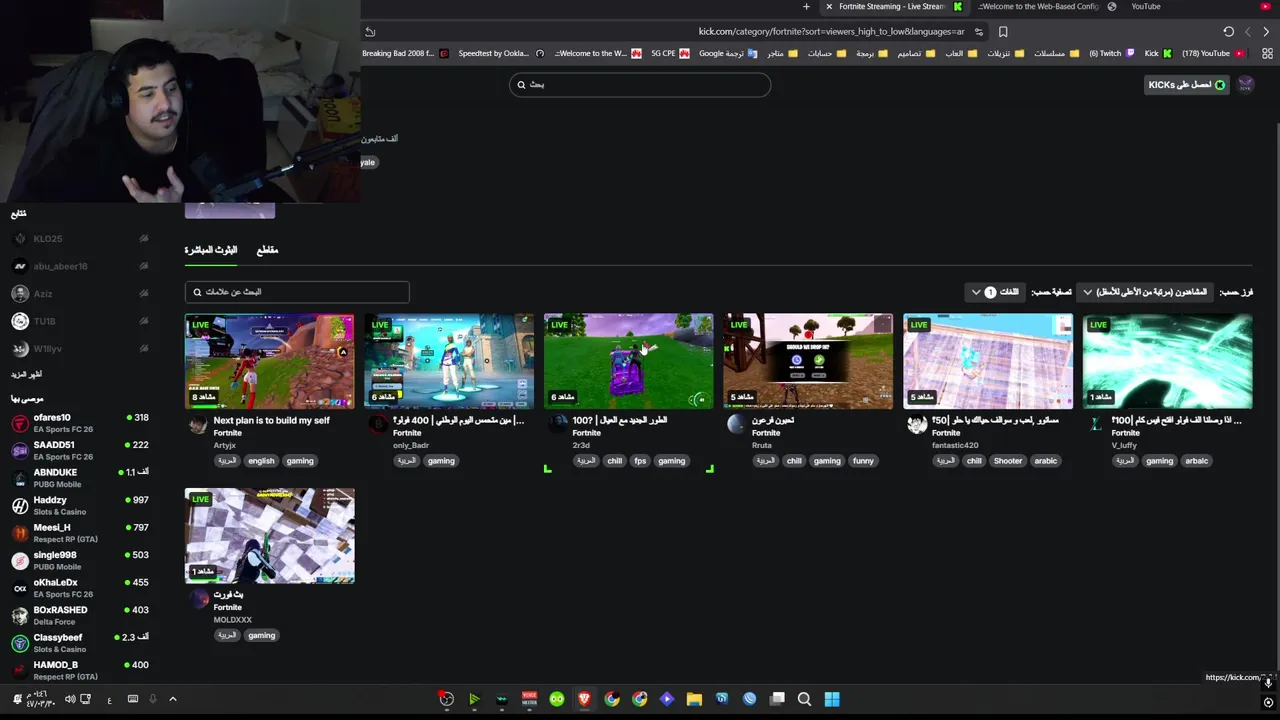Screen dimensions: 1280x720
Task: Click the arbaic tag under V_luffy stream
Action: point(1197,461)
